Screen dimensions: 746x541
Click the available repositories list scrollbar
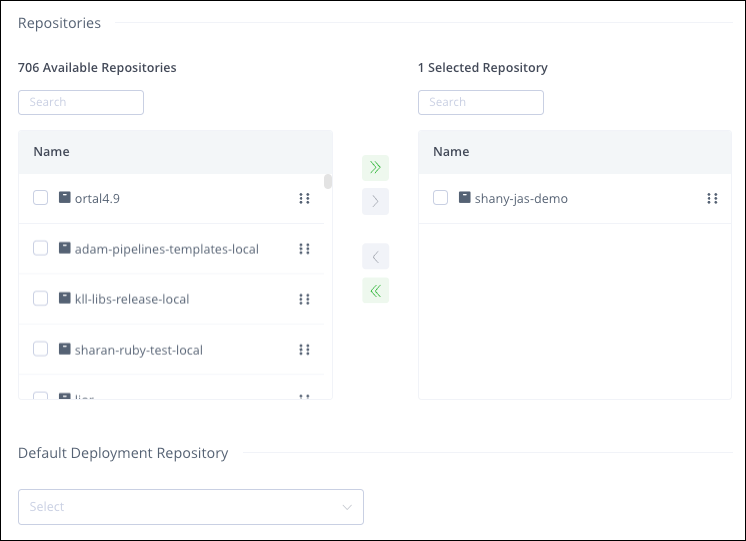point(328,181)
